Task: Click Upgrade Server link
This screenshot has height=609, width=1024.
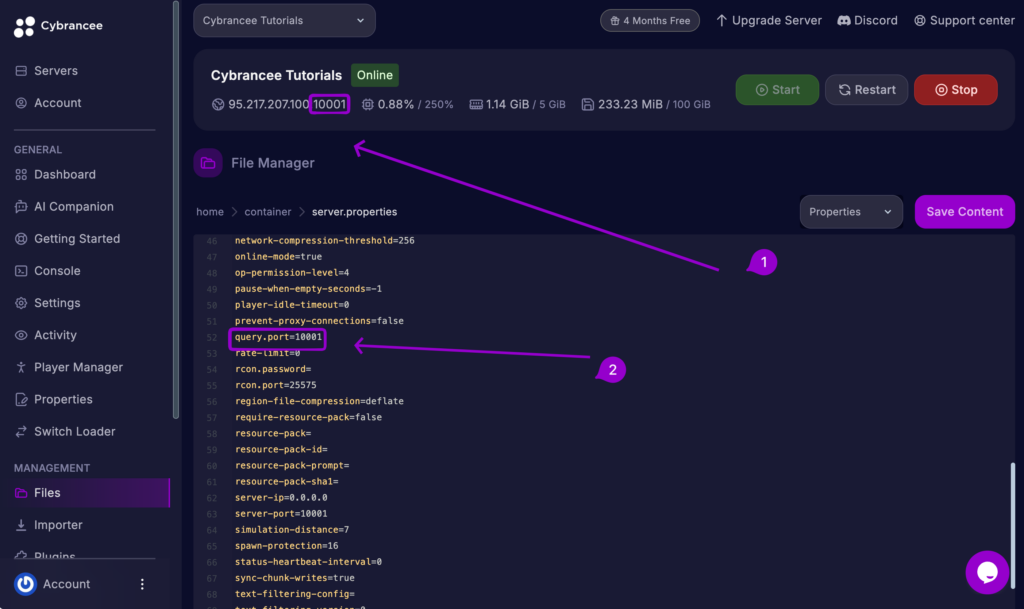Action: 769,21
